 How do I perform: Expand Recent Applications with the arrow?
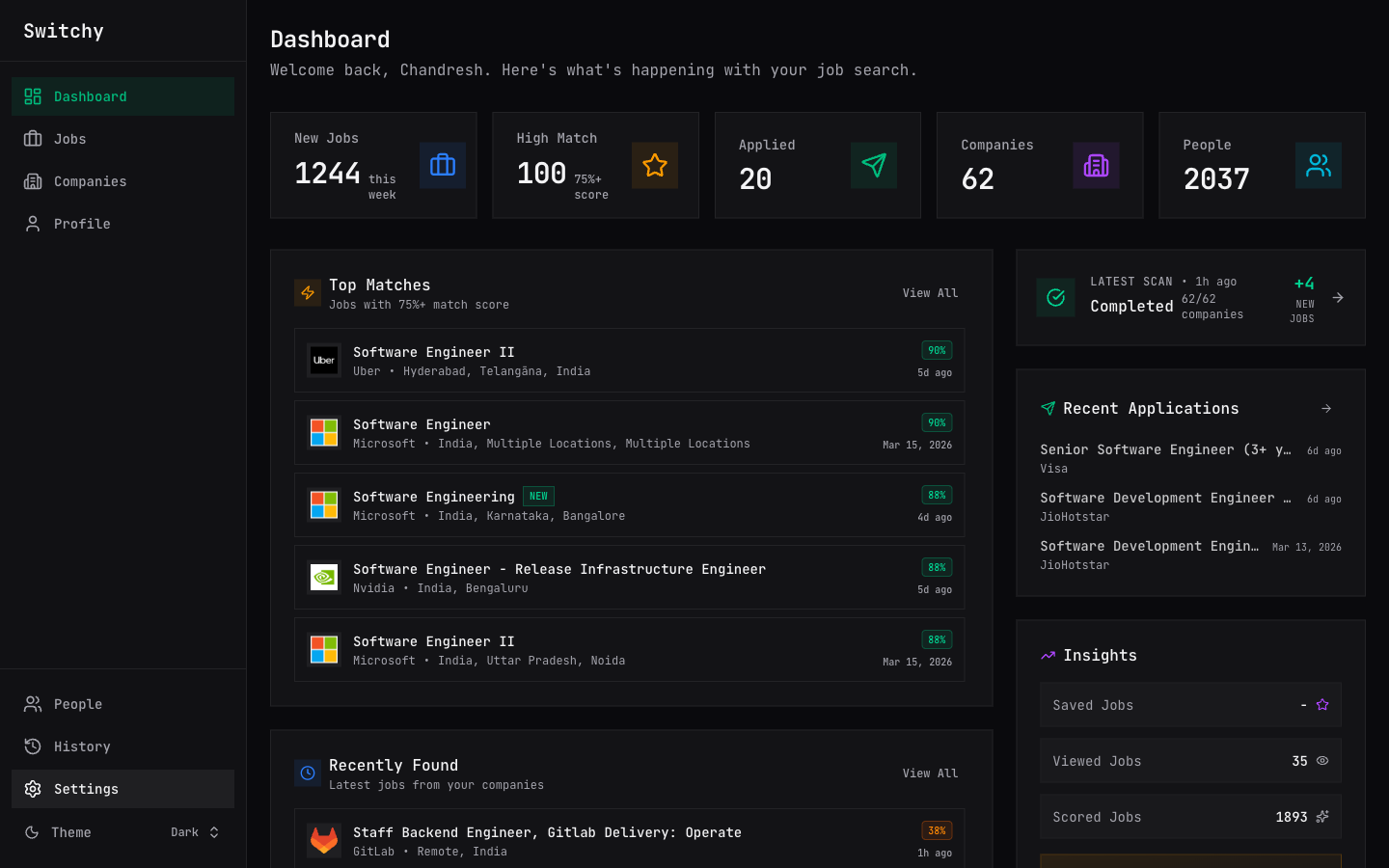click(1326, 408)
